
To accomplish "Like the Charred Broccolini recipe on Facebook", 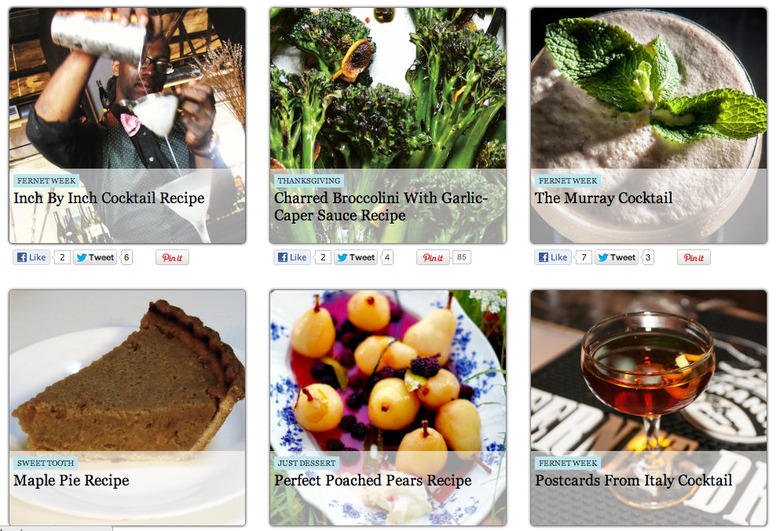I will pos(292,257).
